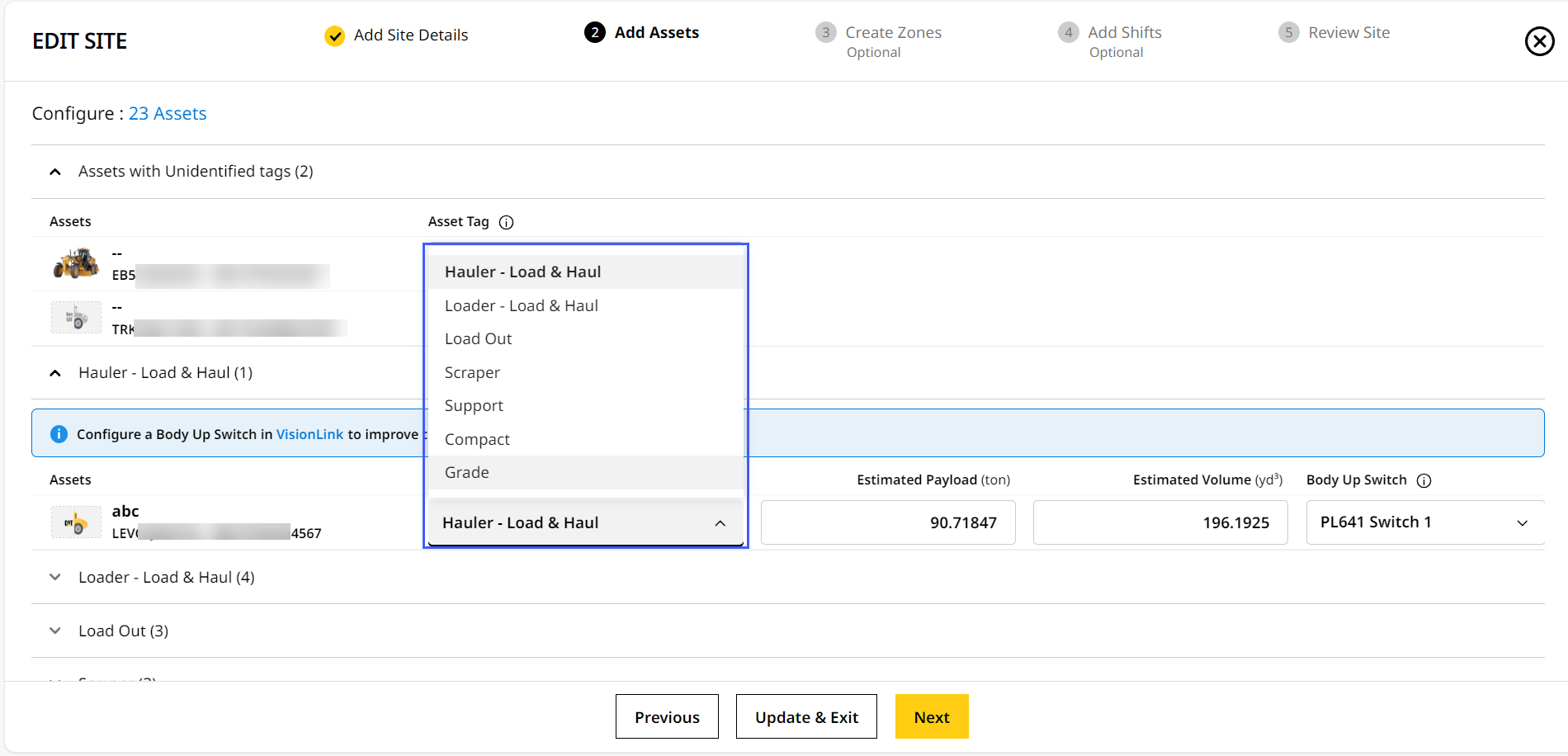Choose Compact in the asset tag dropdown
1568x756 pixels.
tap(477, 439)
